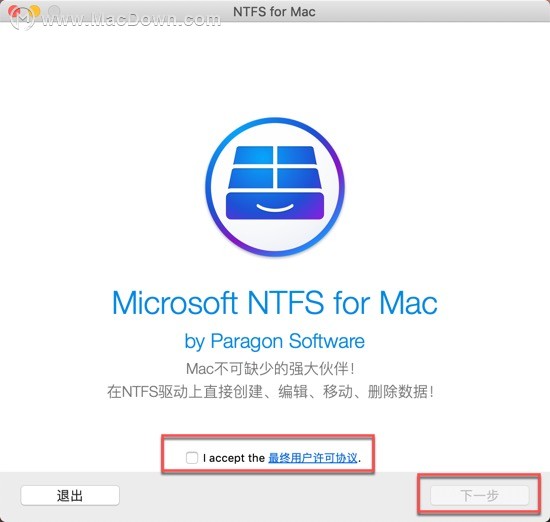Click the 下一步 button
Viewport: 550px width, 522px height.
pyautogui.click(x=479, y=496)
